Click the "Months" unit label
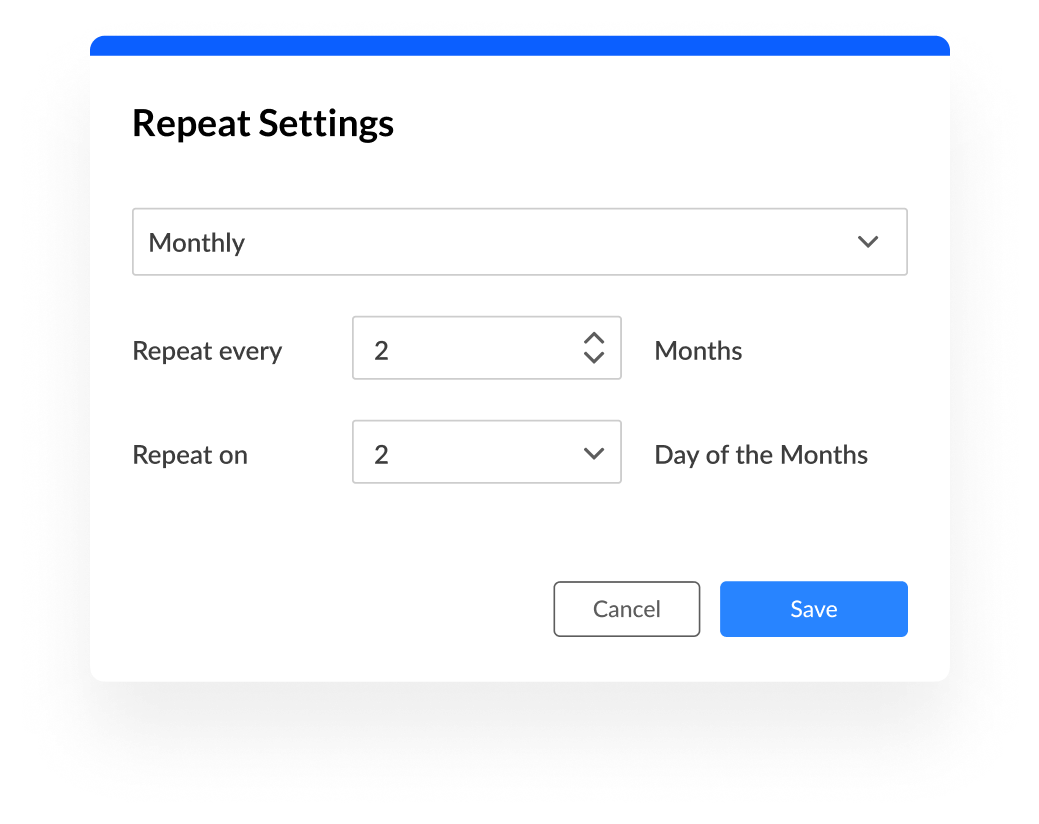 [698, 351]
